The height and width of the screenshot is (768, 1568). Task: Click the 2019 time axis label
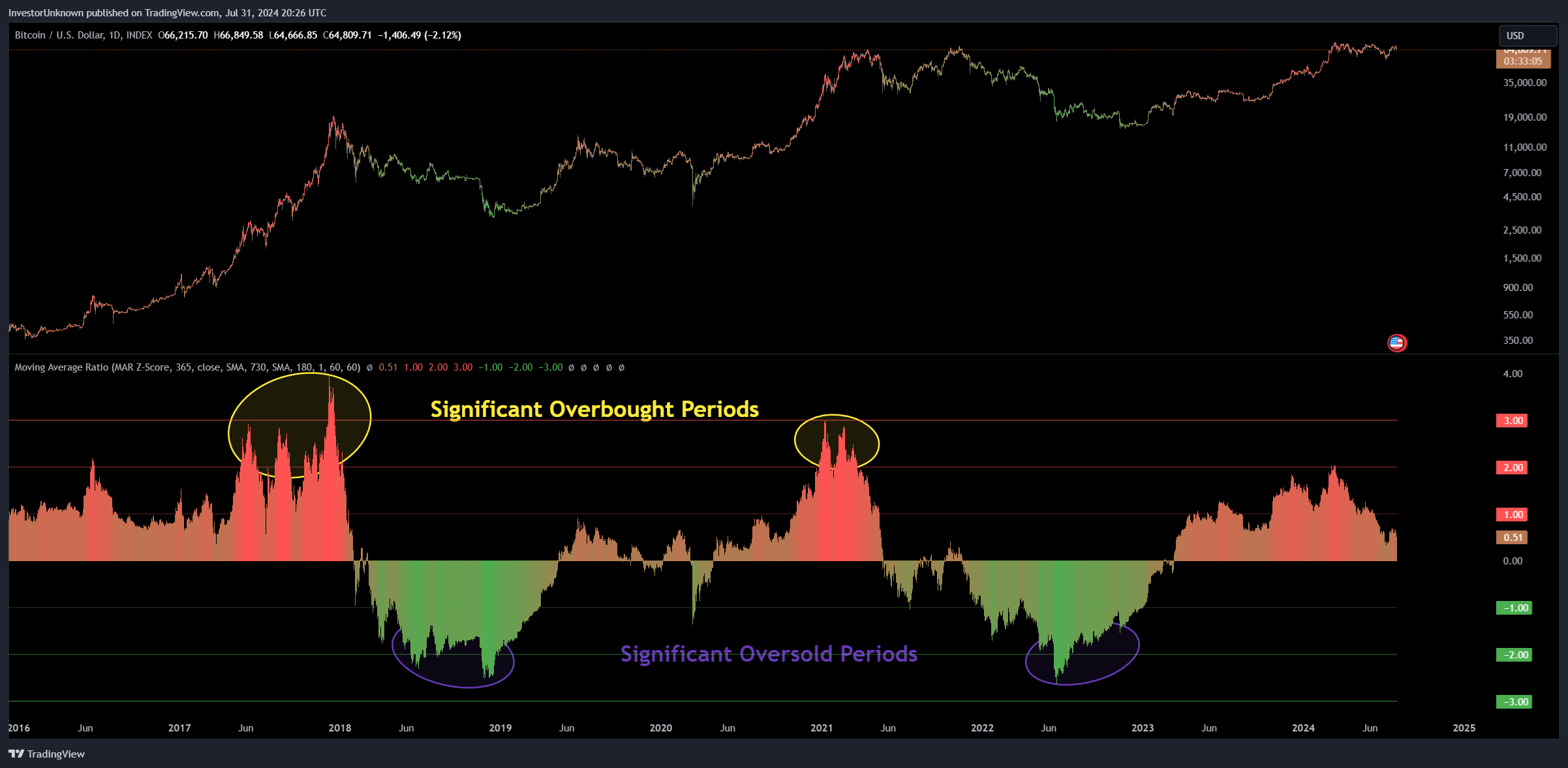pyautogui.click(x=500, y=728)
